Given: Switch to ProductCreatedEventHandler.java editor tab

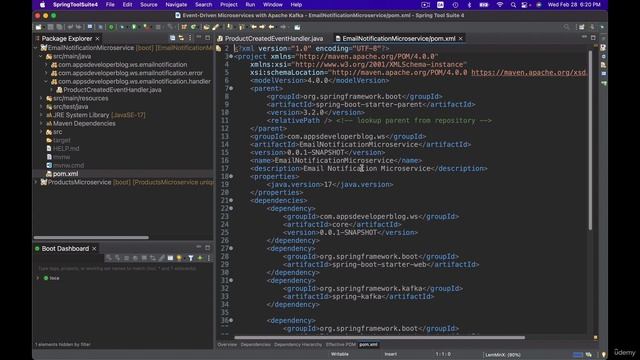Looking at the screenshot, I should pos(270,38).
